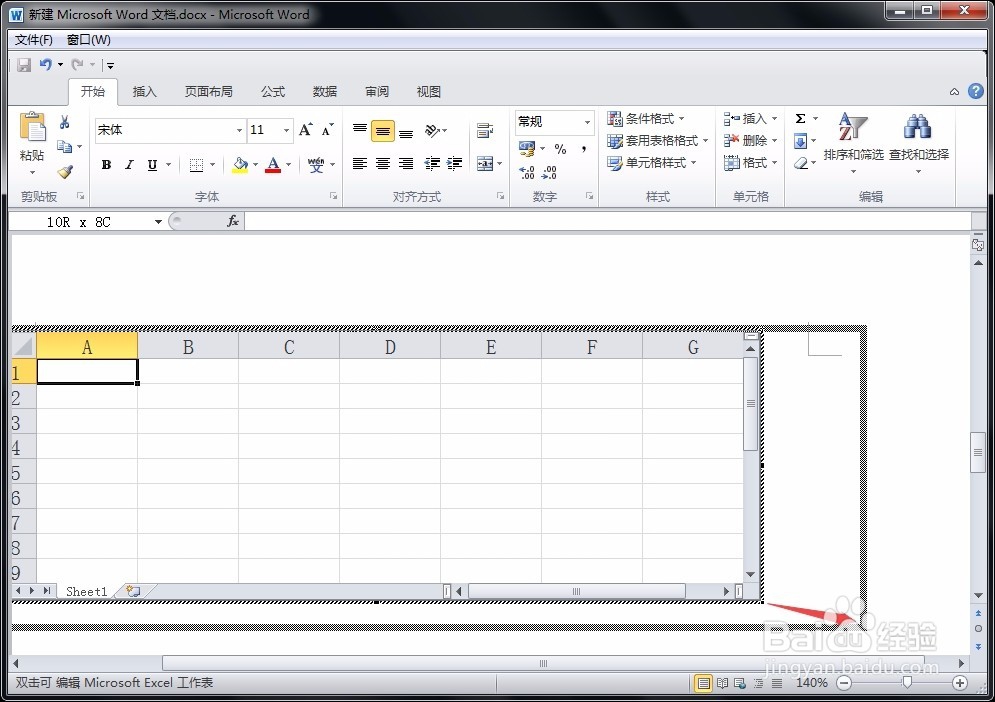Open the borders dropdown arrow

tap(213, 165)
